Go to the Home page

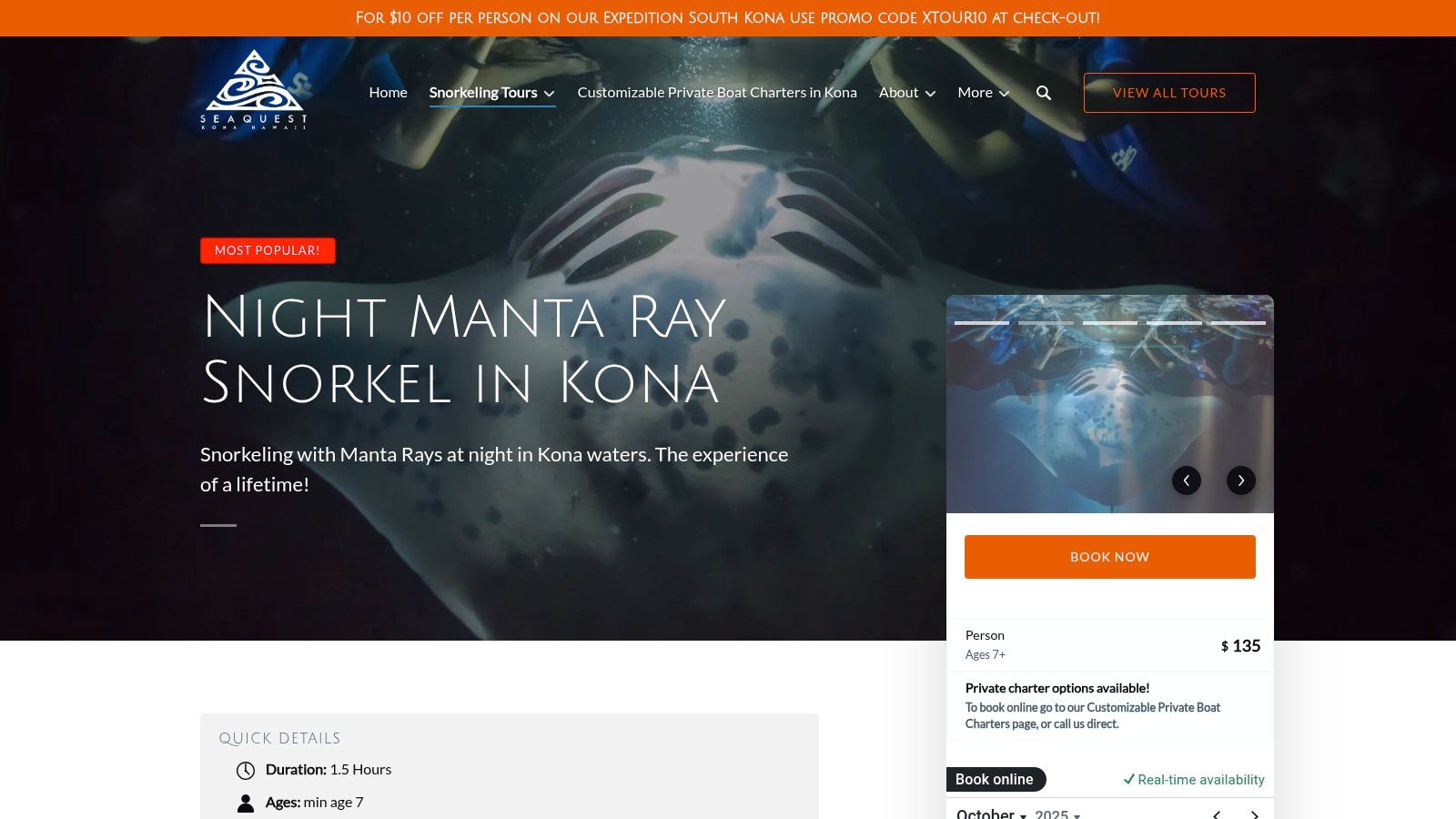(x=389, y=93)
